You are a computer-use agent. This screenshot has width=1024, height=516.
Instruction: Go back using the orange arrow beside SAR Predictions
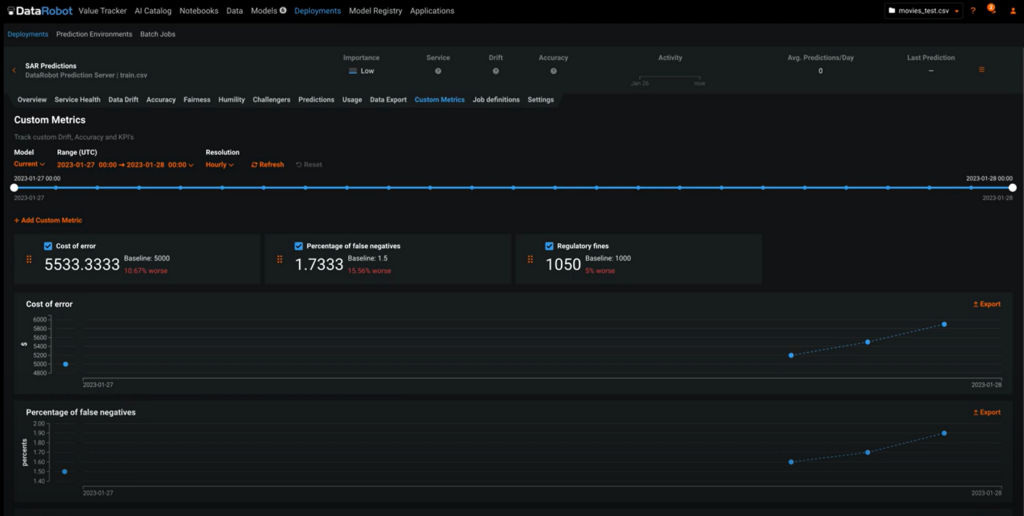point(14,70)
